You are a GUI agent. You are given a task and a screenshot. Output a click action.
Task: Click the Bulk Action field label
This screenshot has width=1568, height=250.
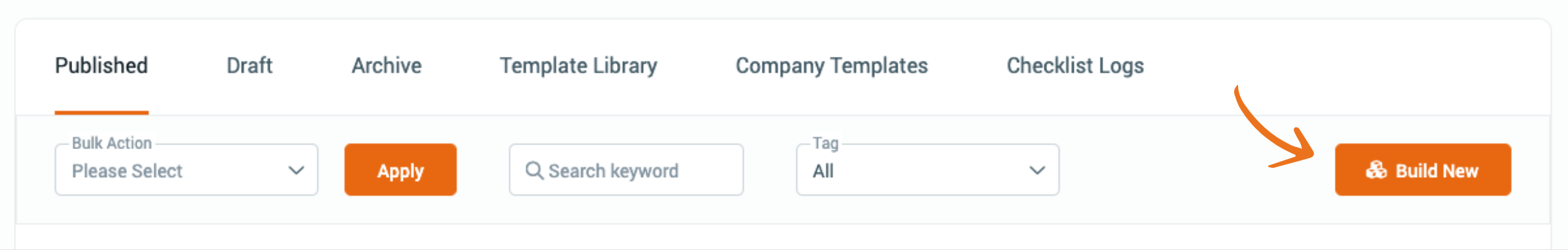click(x=112, y=143)
